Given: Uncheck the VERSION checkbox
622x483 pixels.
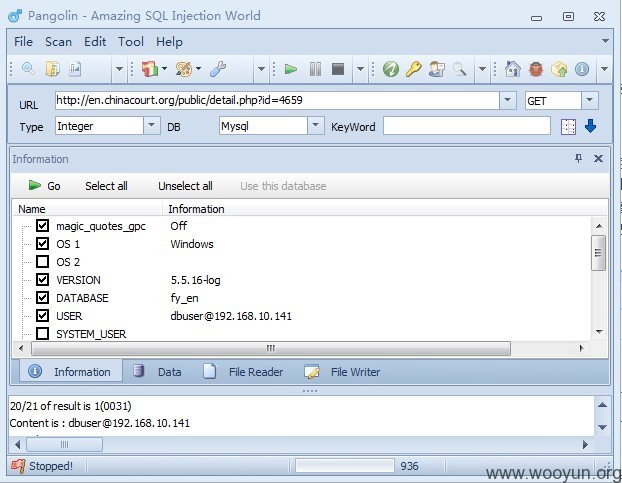Looking at the screenshot, I should point(42,280).
